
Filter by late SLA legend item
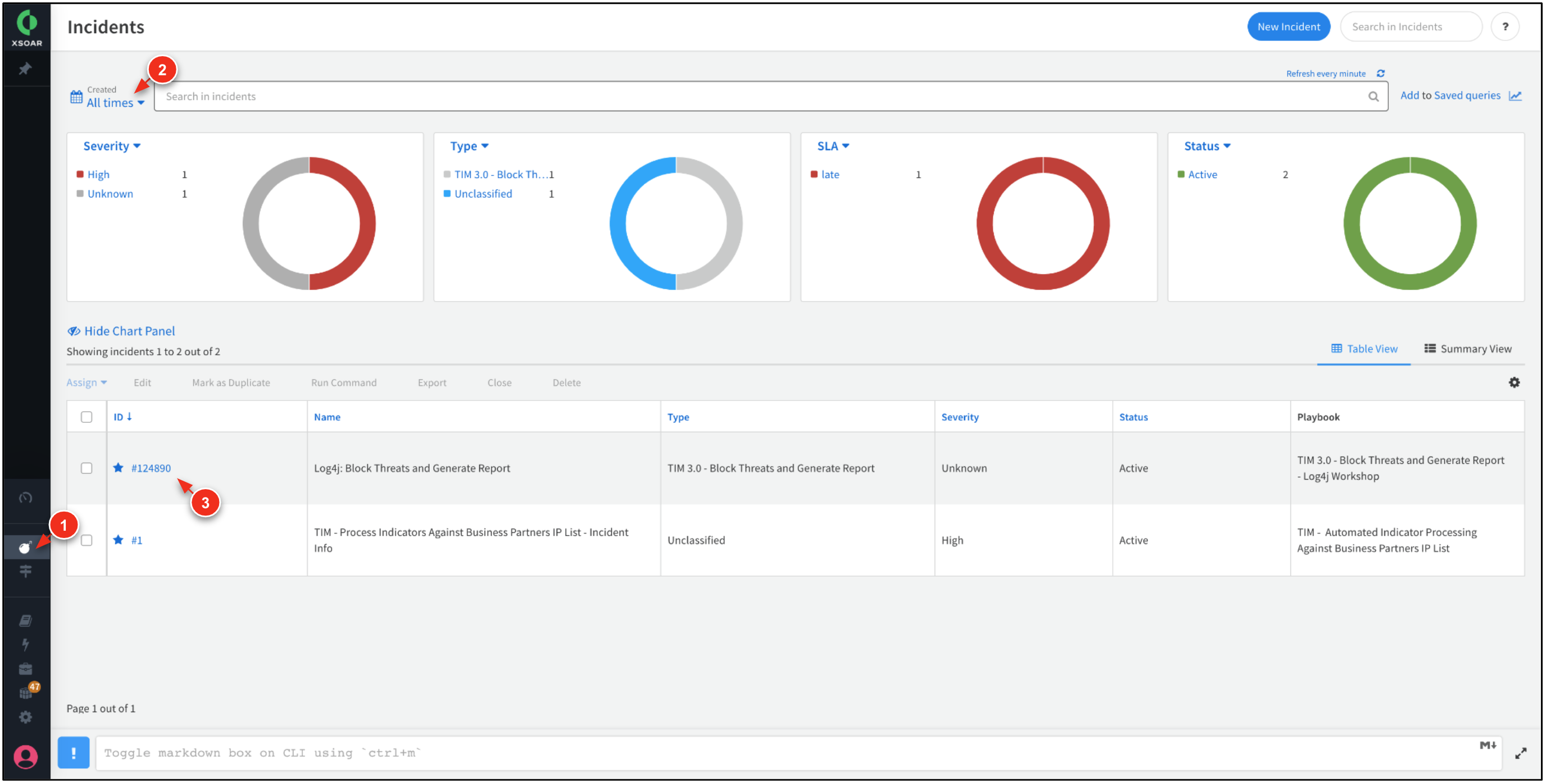pos(830,175)
